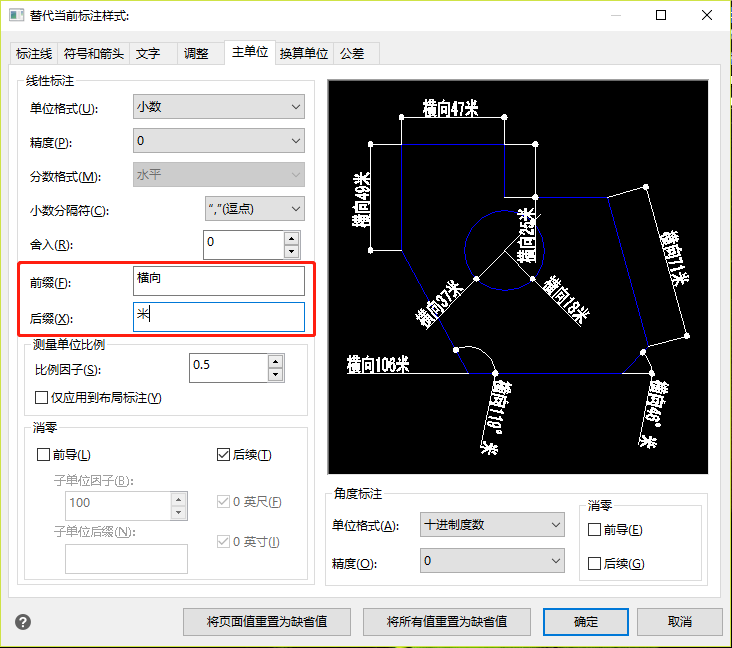Click the 比例因子(S) field showing 0.5
Image resolution: width=732 pixels, height=648 pixels.
(x=228, y=368)
